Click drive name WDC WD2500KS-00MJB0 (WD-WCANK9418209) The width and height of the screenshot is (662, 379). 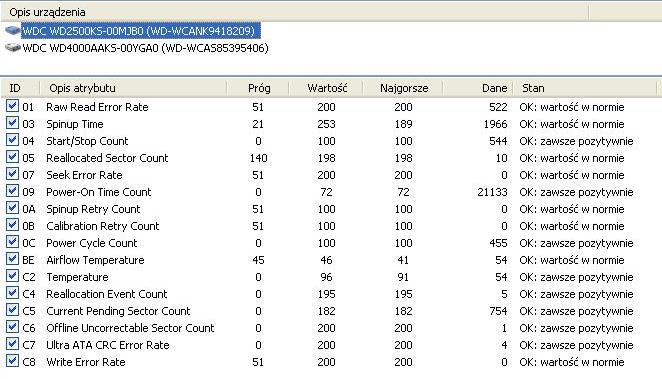pos(138,31)
